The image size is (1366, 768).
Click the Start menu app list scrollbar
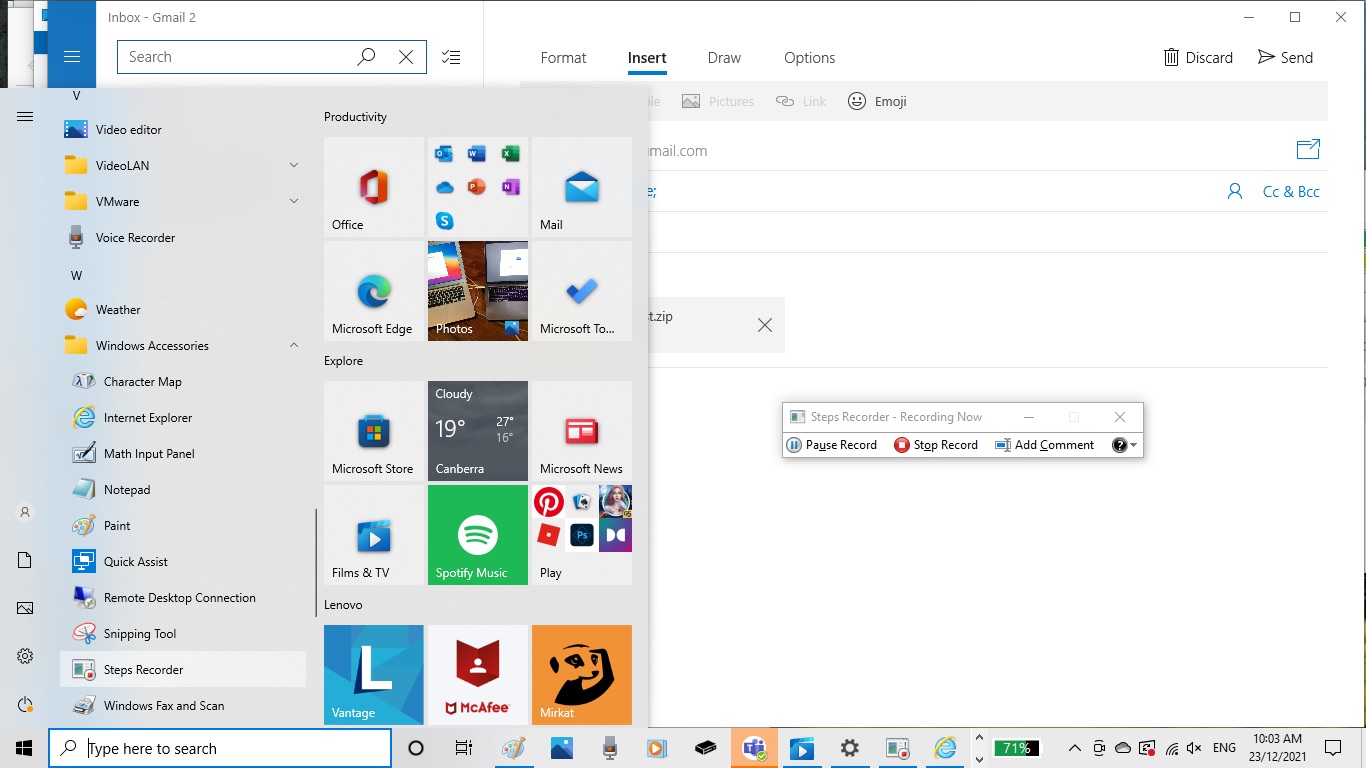(316, 560)
